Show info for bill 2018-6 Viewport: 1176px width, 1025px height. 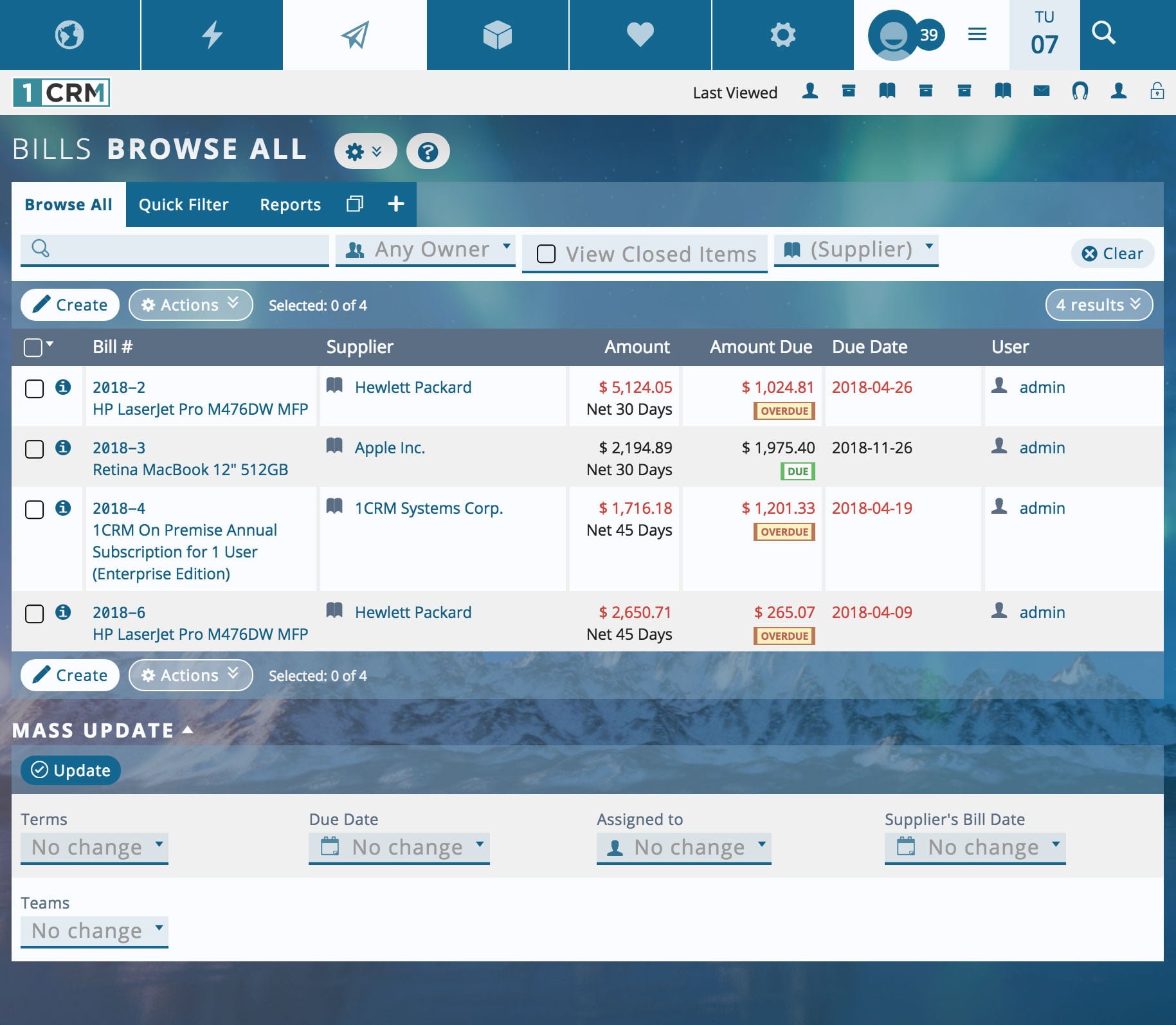click(x=63, y=612)
